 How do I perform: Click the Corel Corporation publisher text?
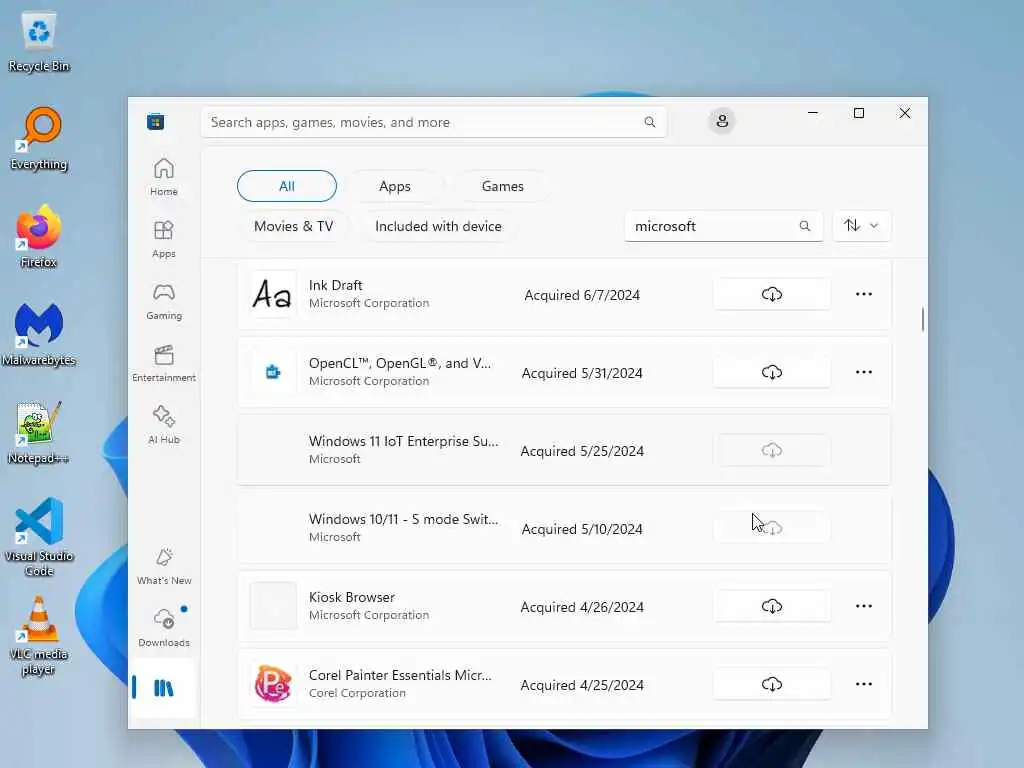357,693
